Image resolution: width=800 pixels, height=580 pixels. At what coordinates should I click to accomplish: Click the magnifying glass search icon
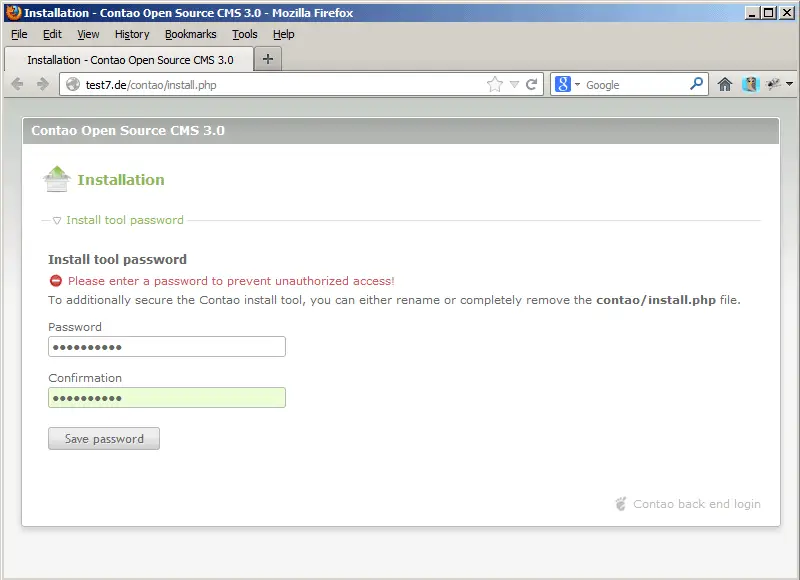(696, 84)
